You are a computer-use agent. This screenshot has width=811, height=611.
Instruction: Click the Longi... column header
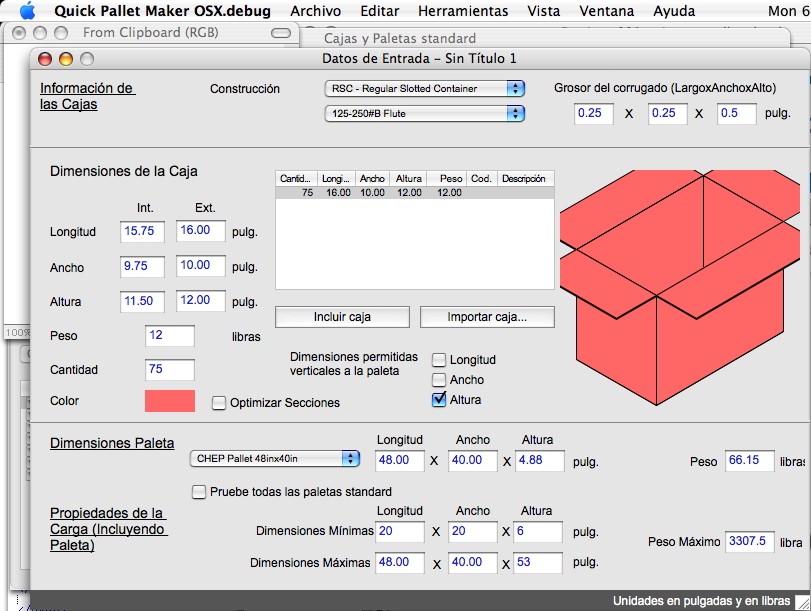click(x=335, y=178)
